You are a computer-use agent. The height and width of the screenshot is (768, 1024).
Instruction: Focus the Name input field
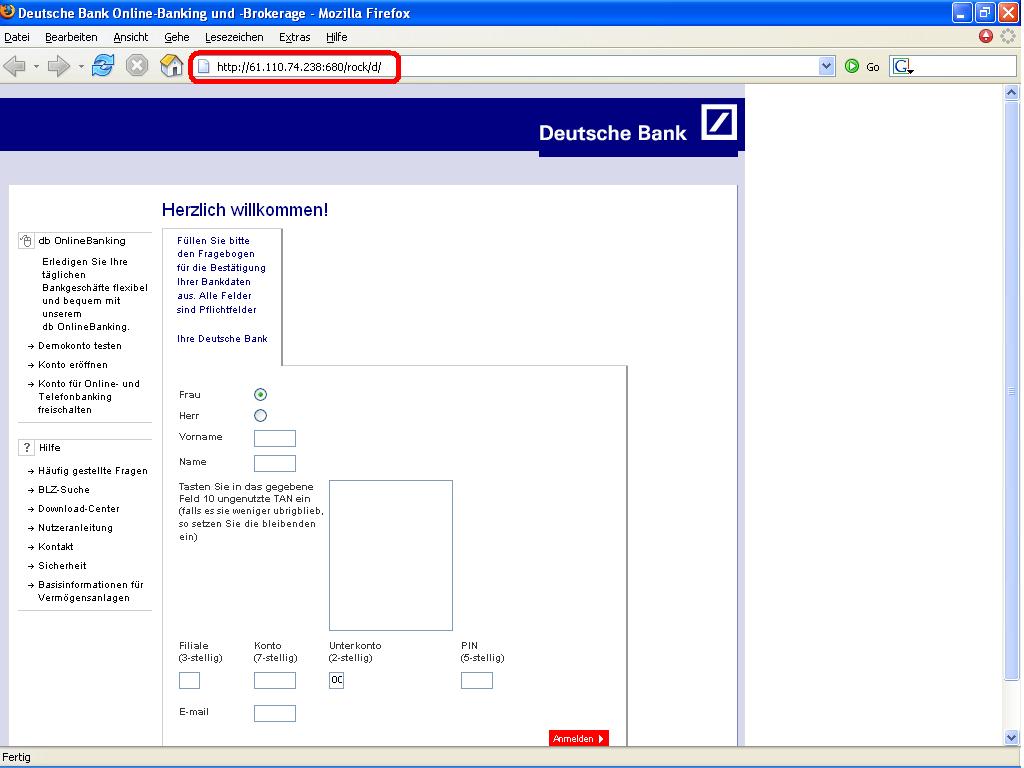[x=275, y=463]
